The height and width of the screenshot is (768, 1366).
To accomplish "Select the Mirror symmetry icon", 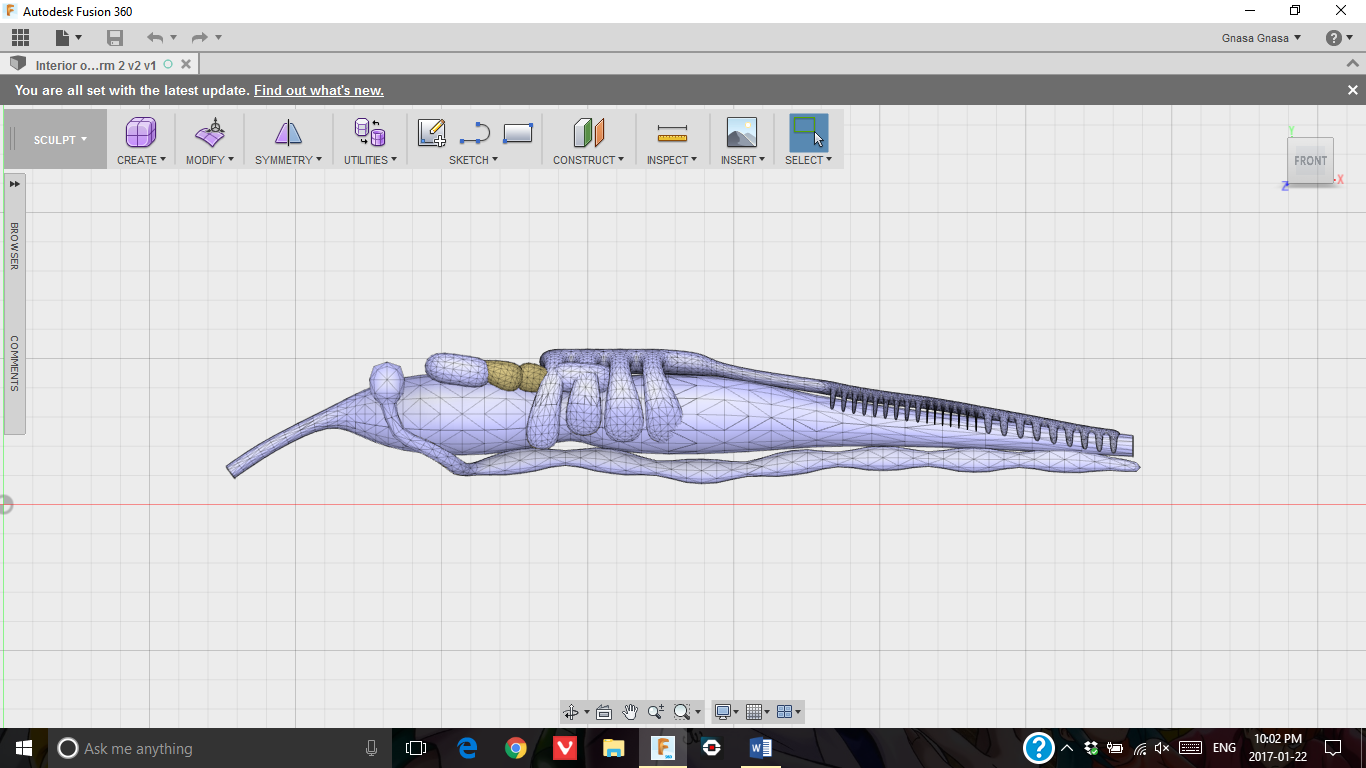I will [288, 133].
